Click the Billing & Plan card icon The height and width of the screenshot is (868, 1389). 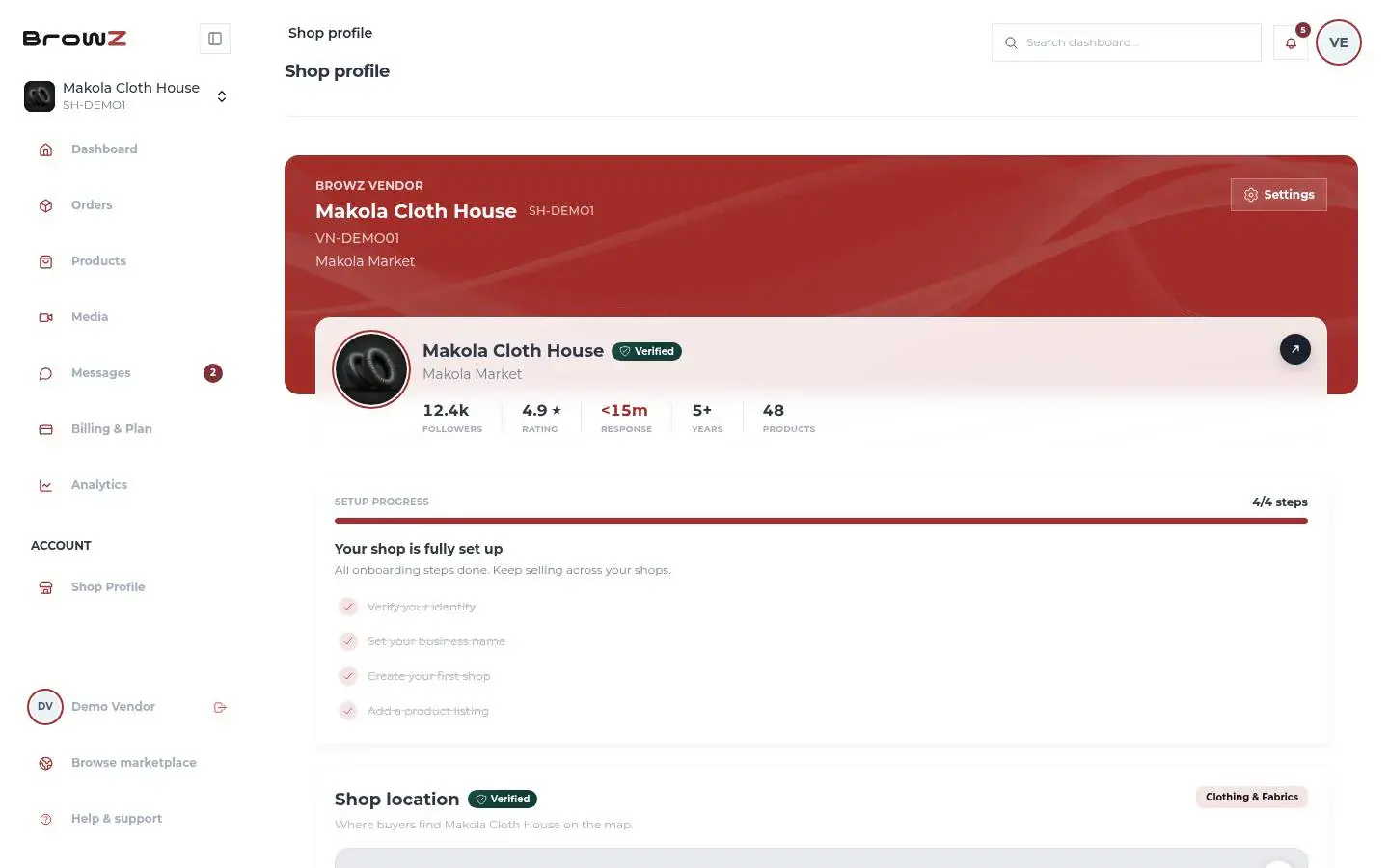45,429
